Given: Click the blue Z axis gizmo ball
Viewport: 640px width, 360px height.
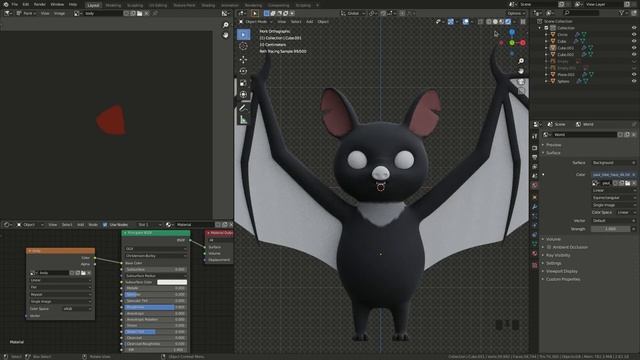Looking at the screenshot, I should tap(512, 32).
